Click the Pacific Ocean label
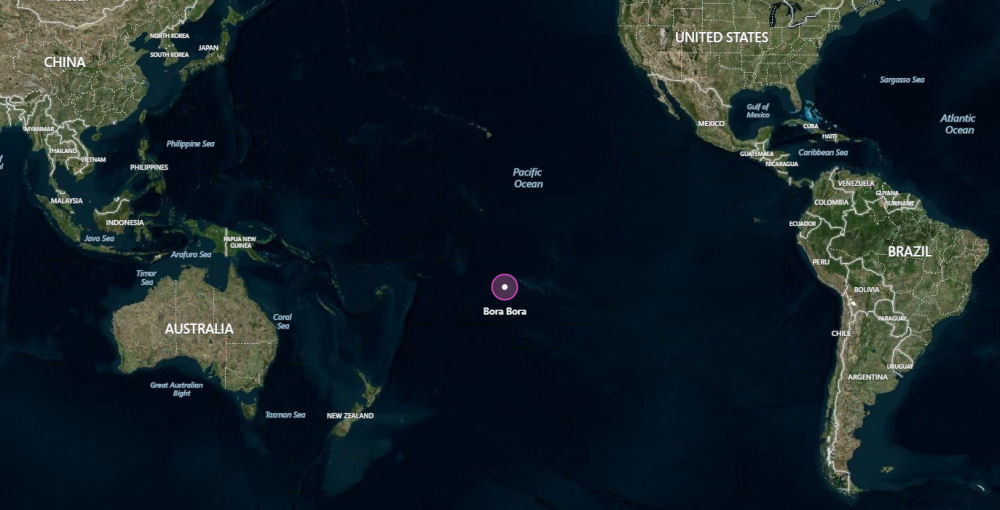Image resolution: width=1000 pixels, height=510 pixels. pyautogui.click(x=528, y=178)
